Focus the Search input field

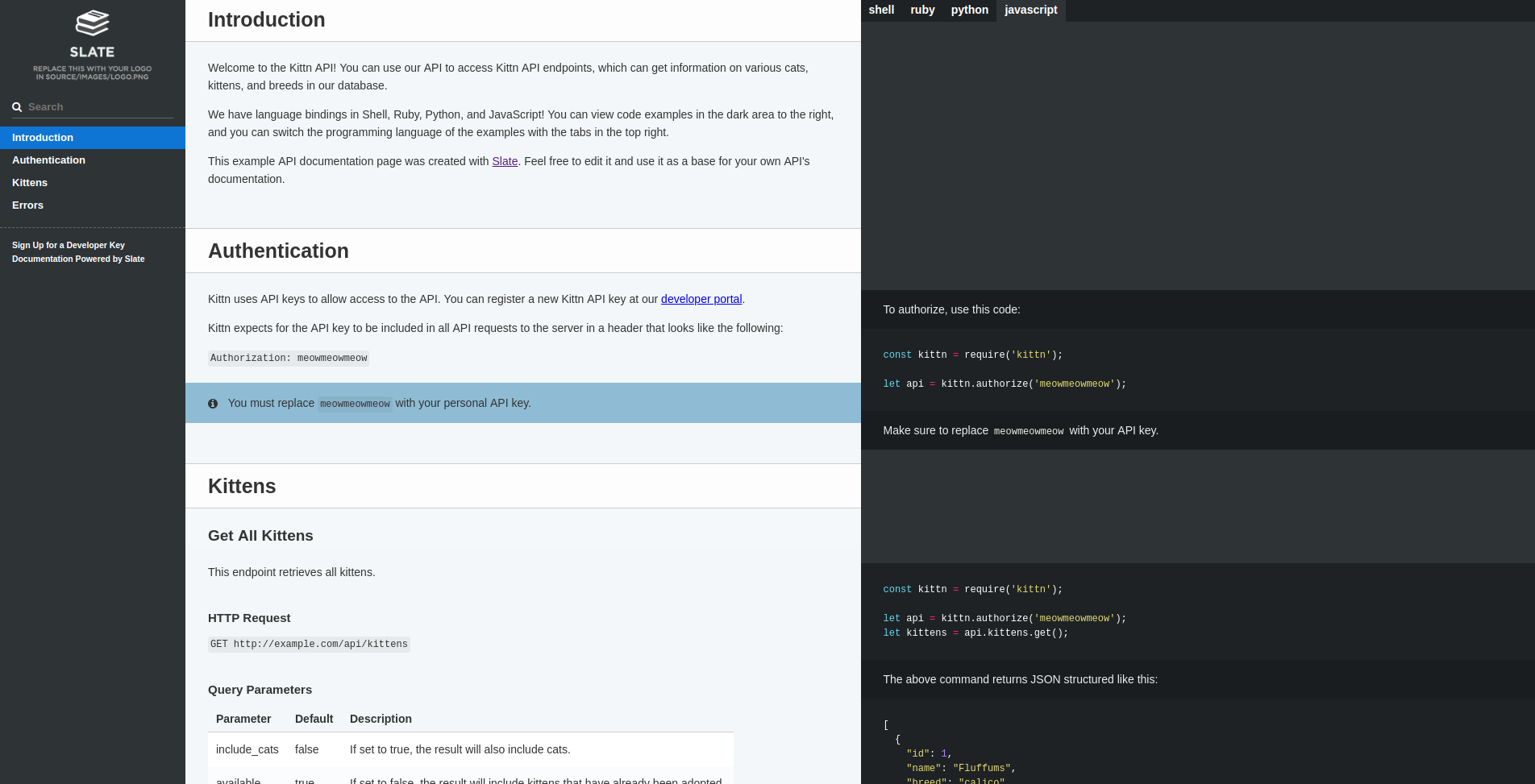[x=97, y=107]
